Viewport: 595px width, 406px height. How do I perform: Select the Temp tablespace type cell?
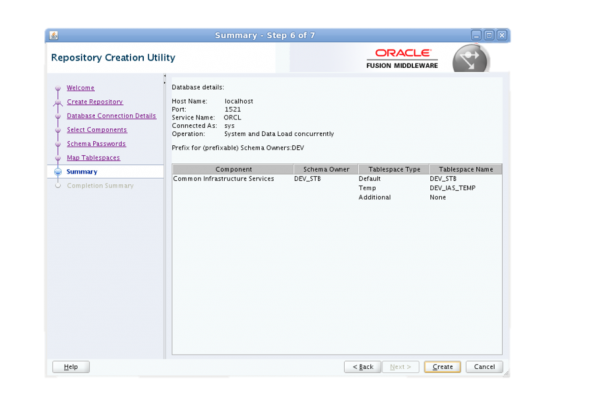[367, 188]
